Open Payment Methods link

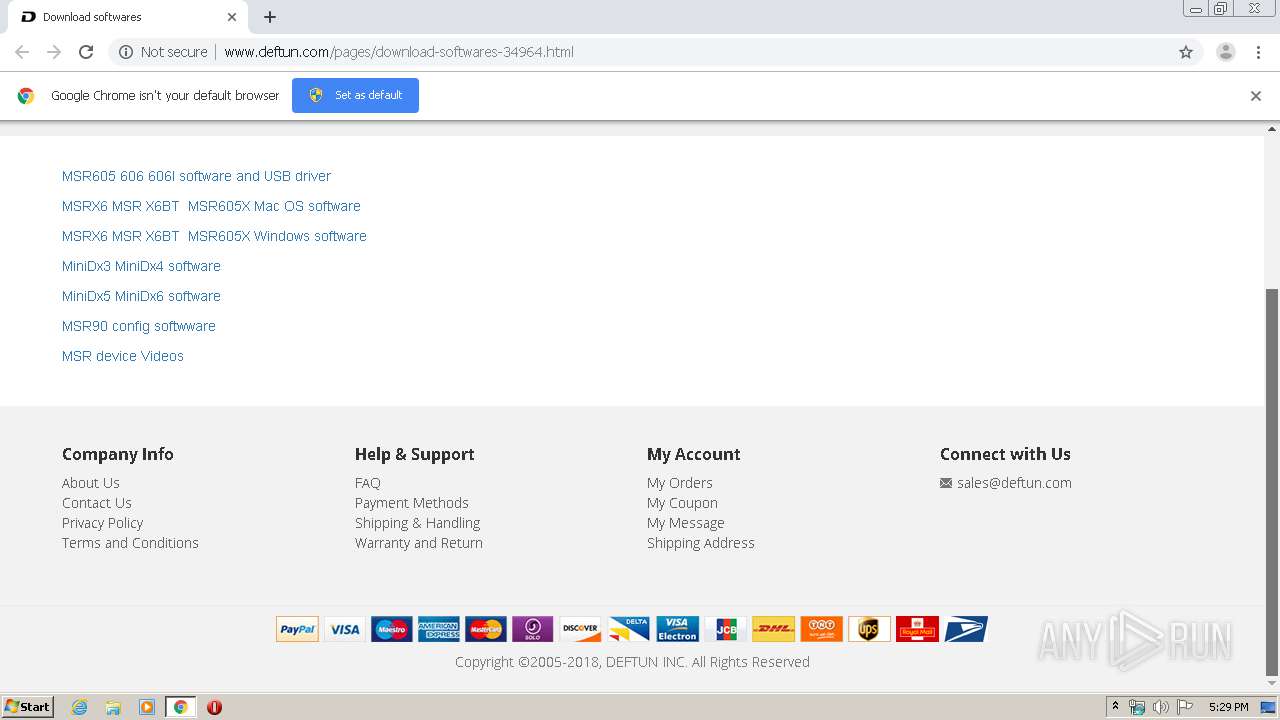(x=412, y=503)
